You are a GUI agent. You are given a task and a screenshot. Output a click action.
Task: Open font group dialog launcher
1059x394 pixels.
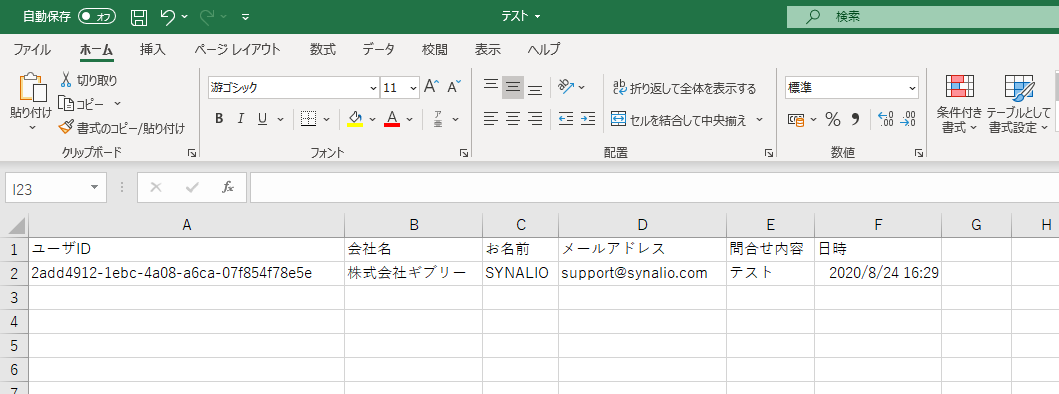pyautogui.click(x=464, y=153)
